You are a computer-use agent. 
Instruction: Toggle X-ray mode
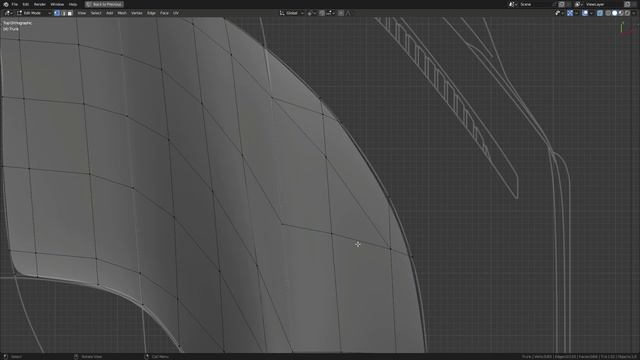tap(600, 13)
